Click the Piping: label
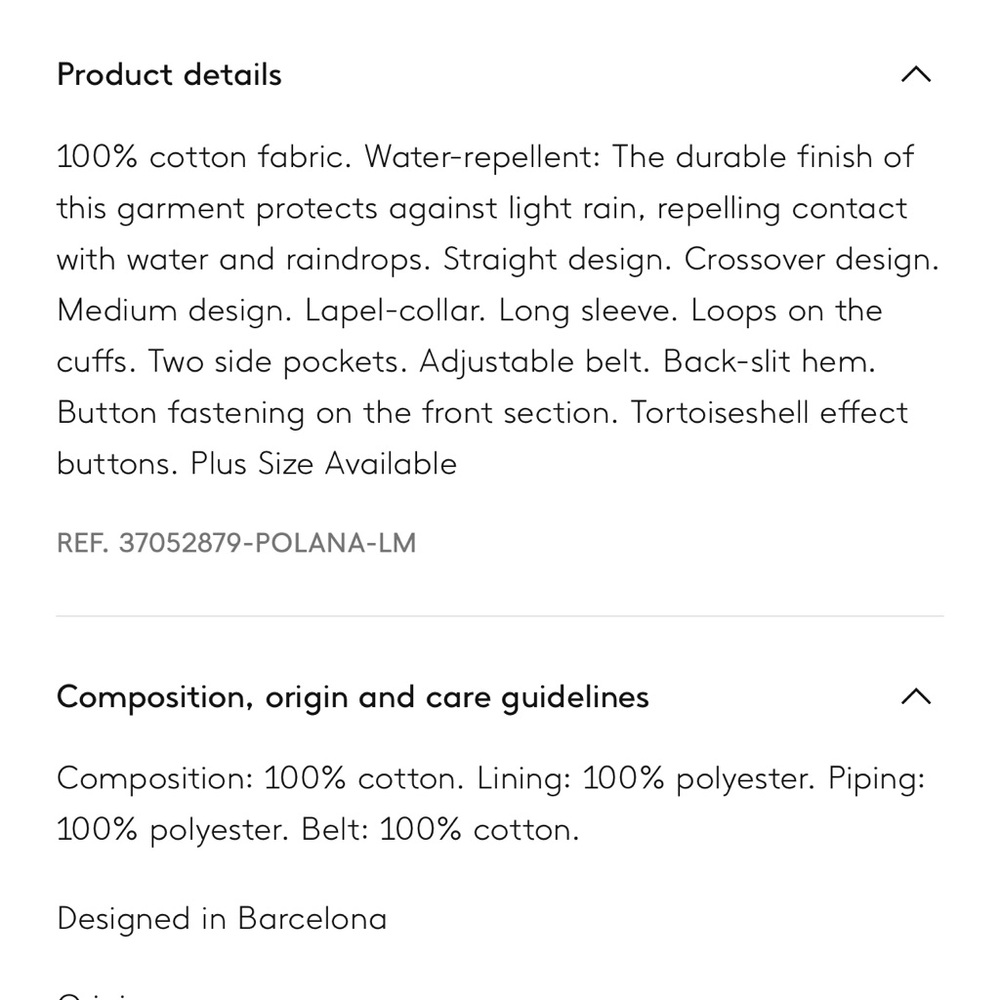Screen dimensions: 1000x1000 (876, 779)
